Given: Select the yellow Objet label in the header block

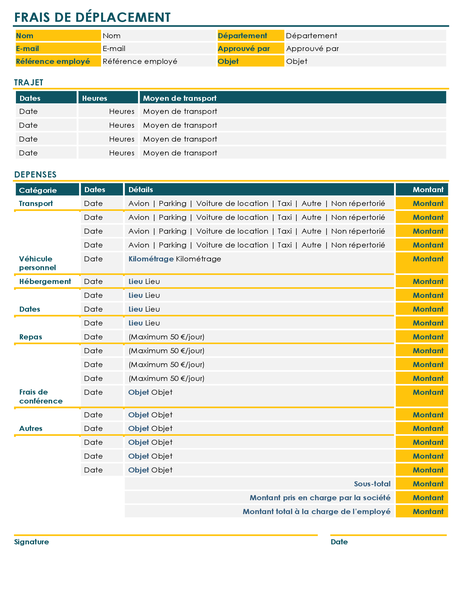Looking at the screenshot, I should (250, 61).
